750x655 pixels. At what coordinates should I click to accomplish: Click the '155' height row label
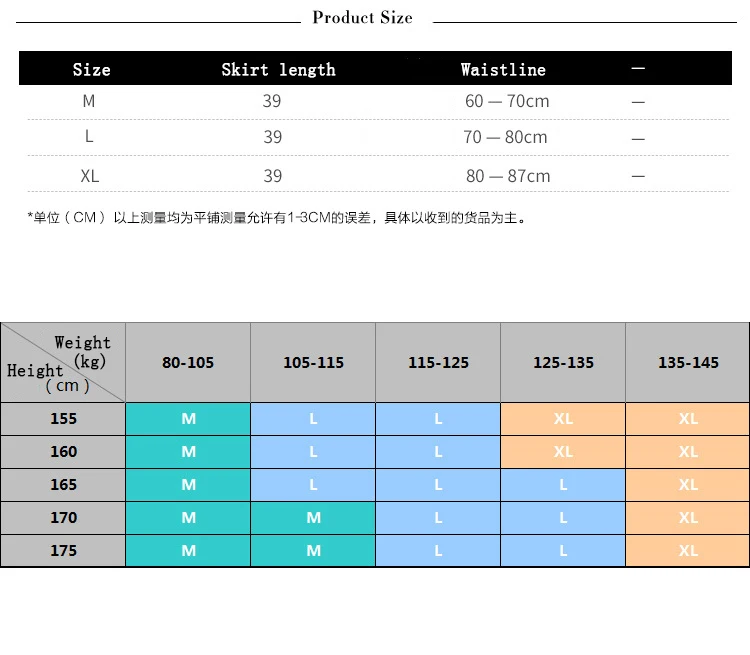pyautogui.click(x=63, y=419)
